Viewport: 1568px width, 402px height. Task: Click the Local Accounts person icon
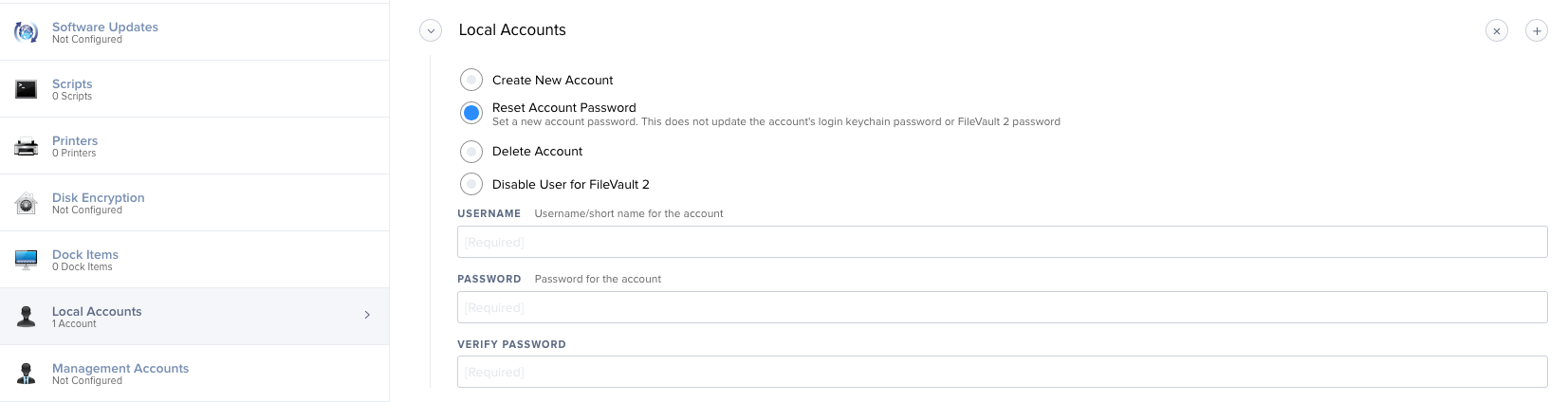pos(27,317)
